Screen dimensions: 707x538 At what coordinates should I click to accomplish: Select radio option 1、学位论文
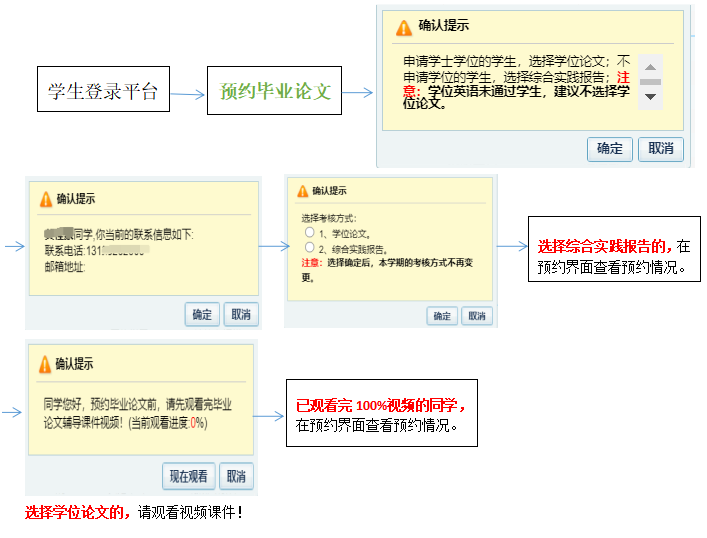[309, 233]
